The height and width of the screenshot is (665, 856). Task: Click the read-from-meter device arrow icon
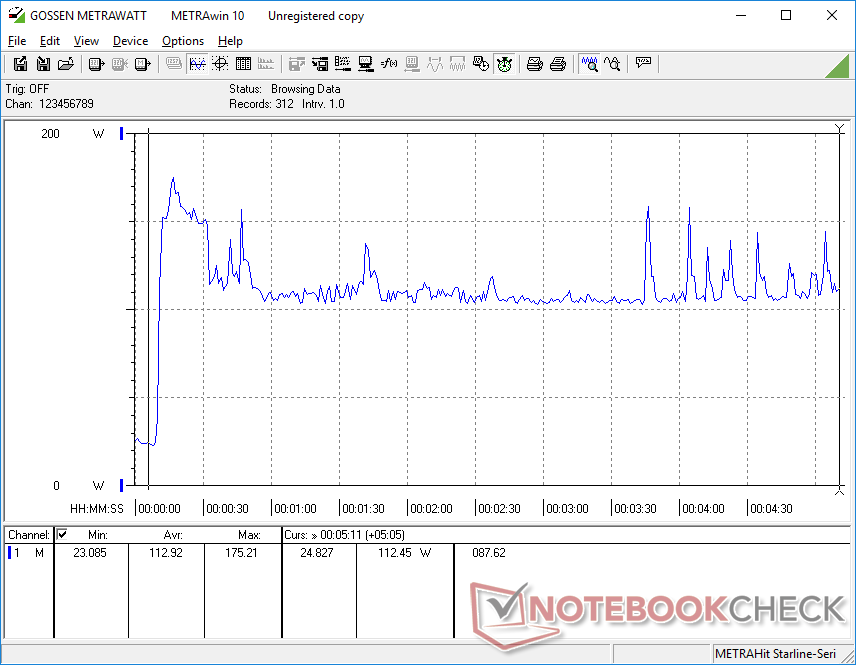pyautogui.click(x=96, y=64)
